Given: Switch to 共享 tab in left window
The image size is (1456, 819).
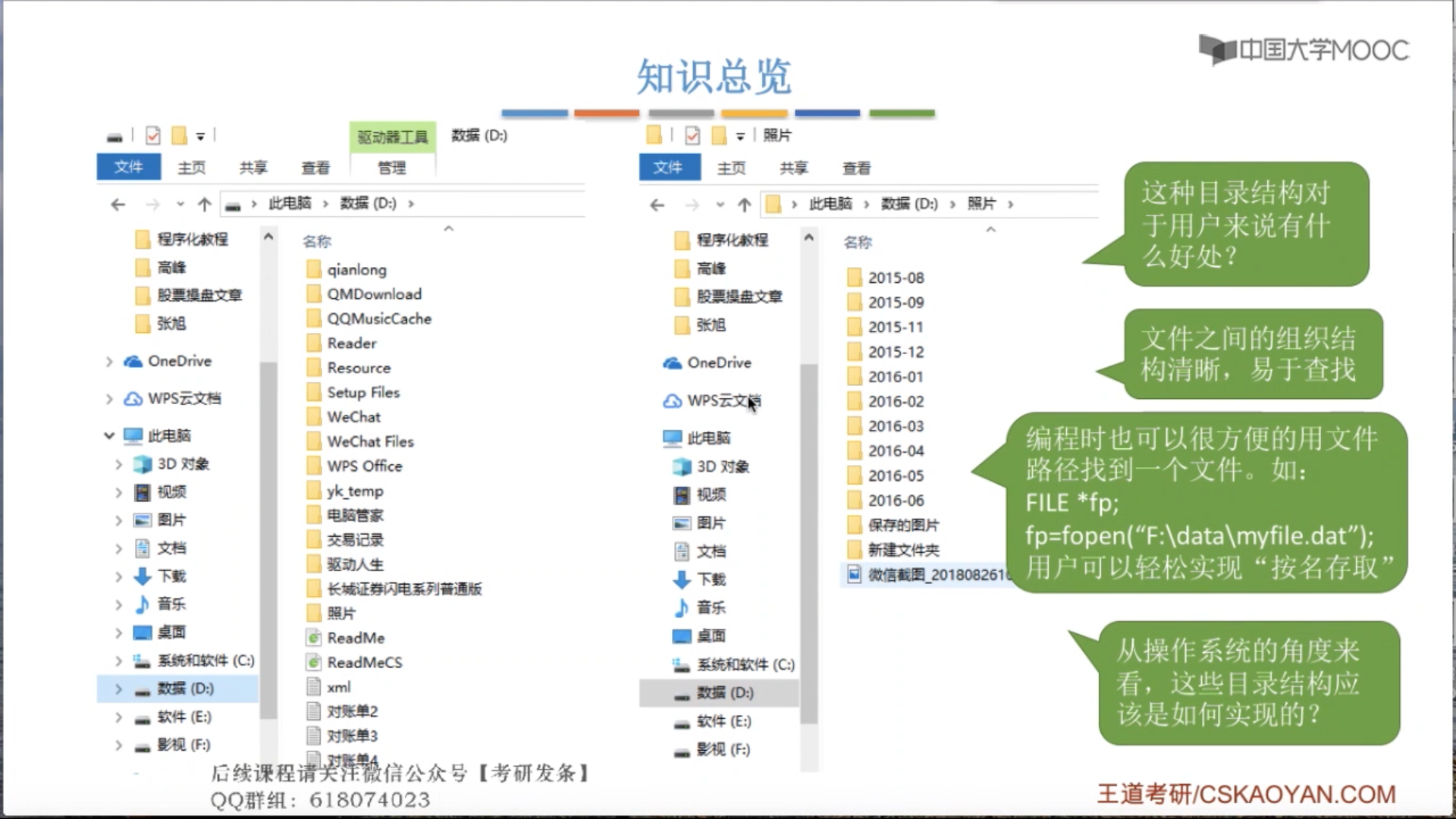Looking at the screenshot, I should click(x=253, y=168).
